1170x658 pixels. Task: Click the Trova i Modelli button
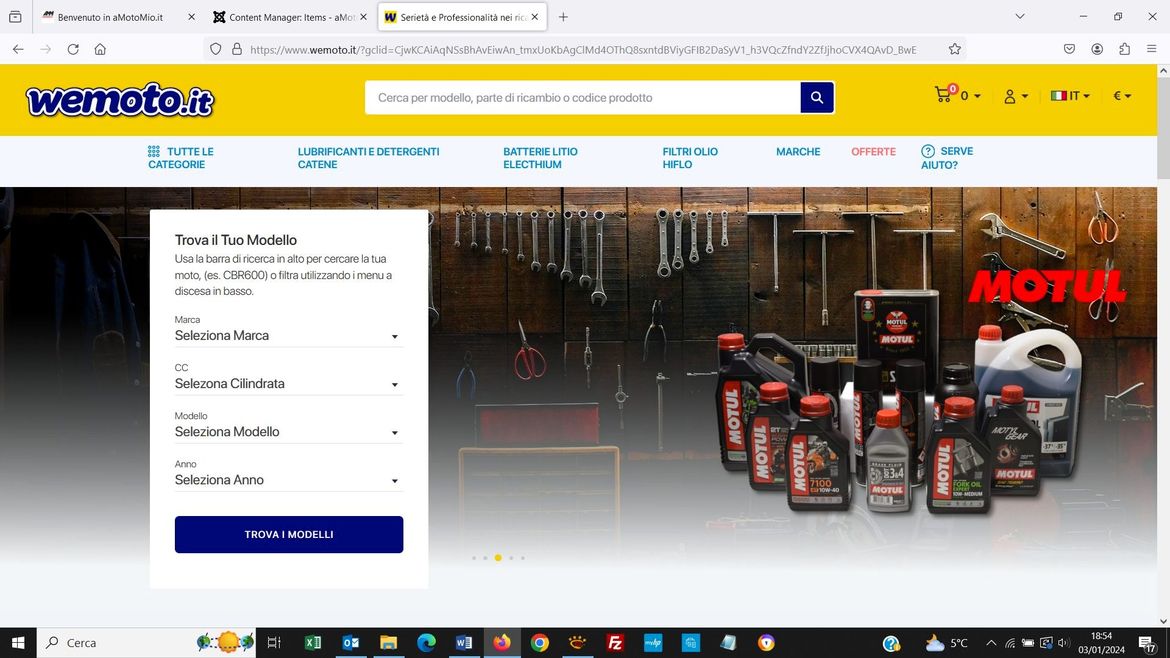coord(289,534)
